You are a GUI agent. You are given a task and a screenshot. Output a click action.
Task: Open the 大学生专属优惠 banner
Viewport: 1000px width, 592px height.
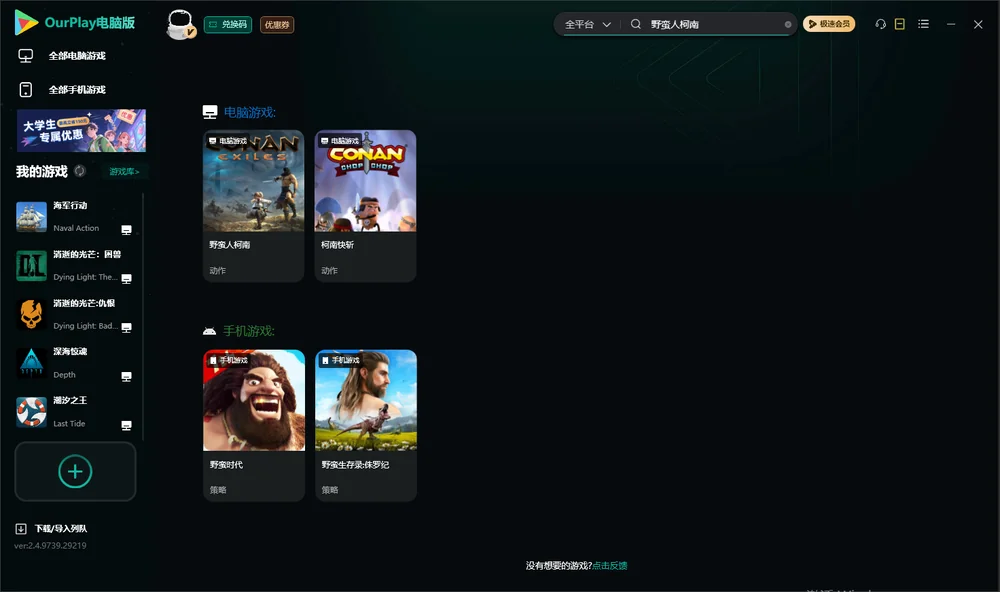[x=81, y=131]
